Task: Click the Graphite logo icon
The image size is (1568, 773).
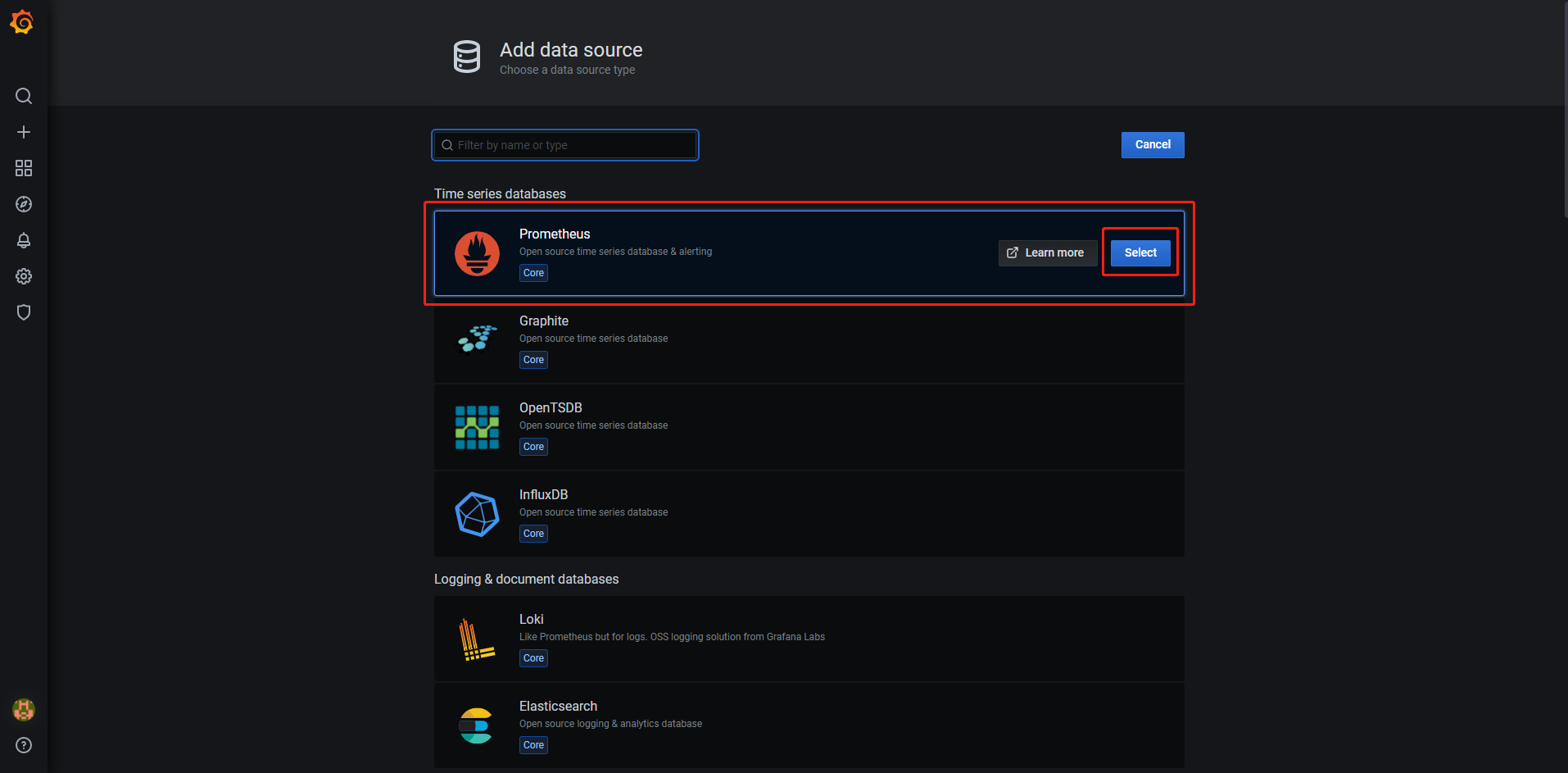Action: coord(477,338)
